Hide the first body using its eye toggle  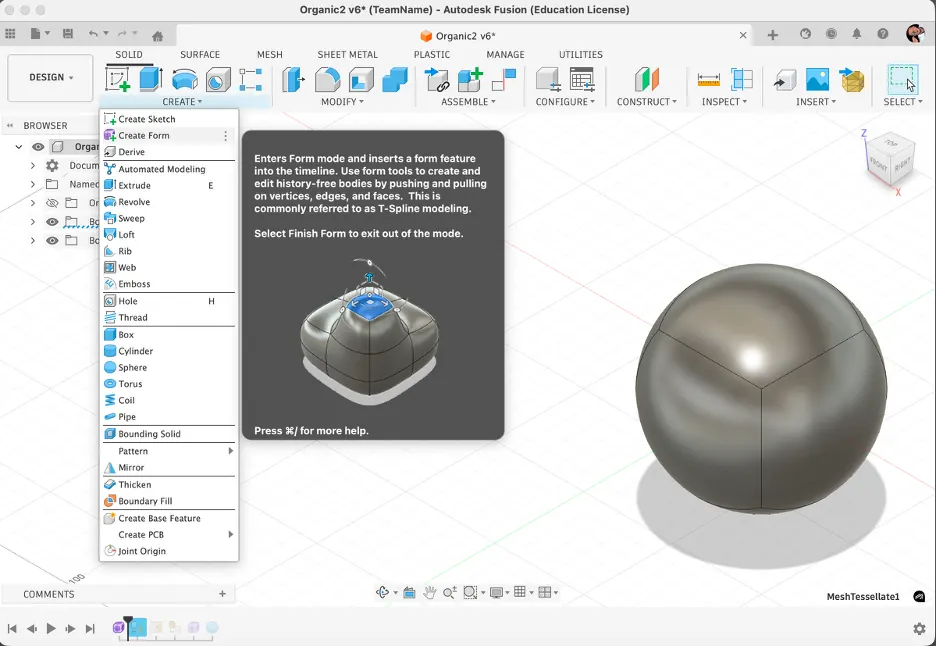[x=51, y=221]
